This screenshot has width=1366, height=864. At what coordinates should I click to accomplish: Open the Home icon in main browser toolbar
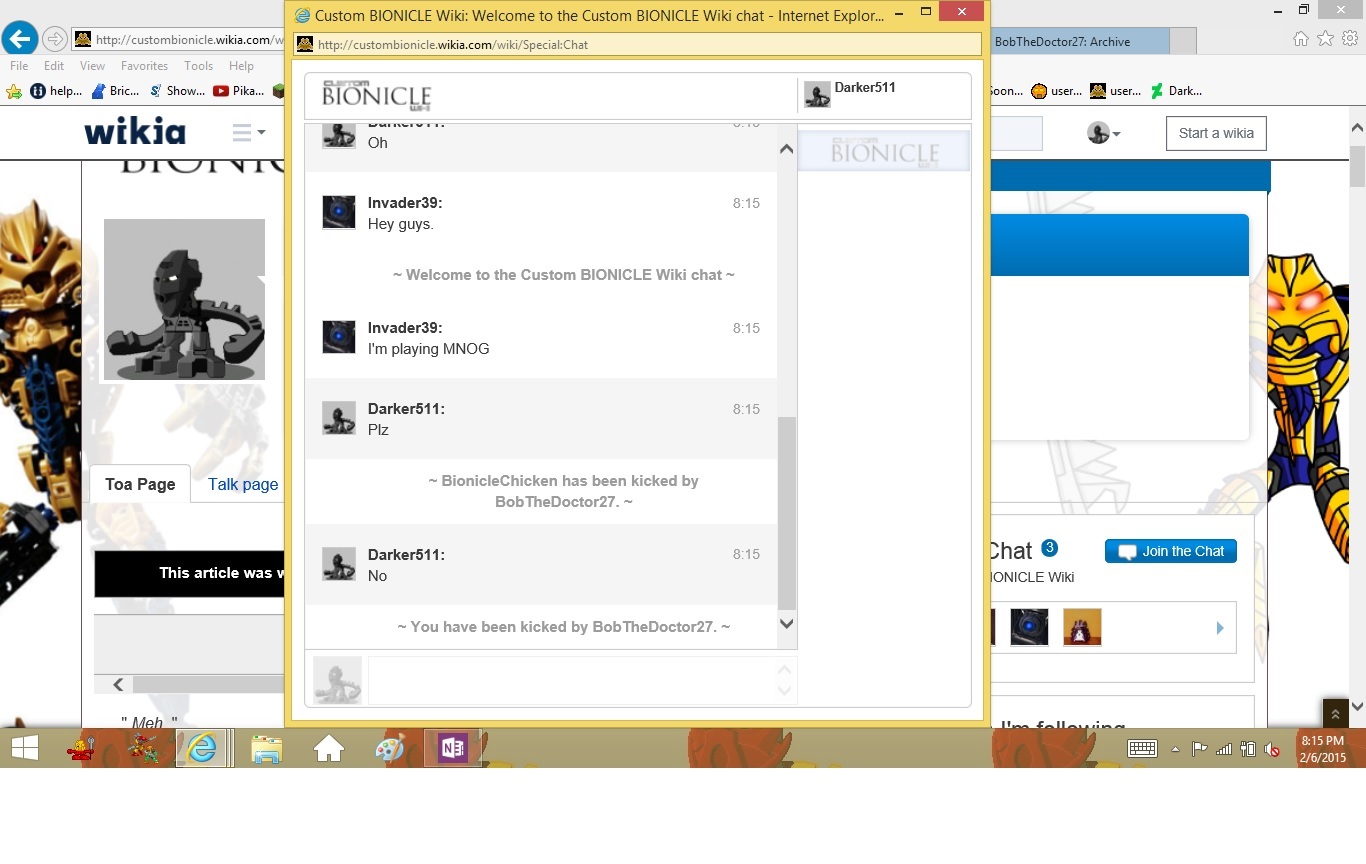pyautogui.click(x=1300, y=39)
